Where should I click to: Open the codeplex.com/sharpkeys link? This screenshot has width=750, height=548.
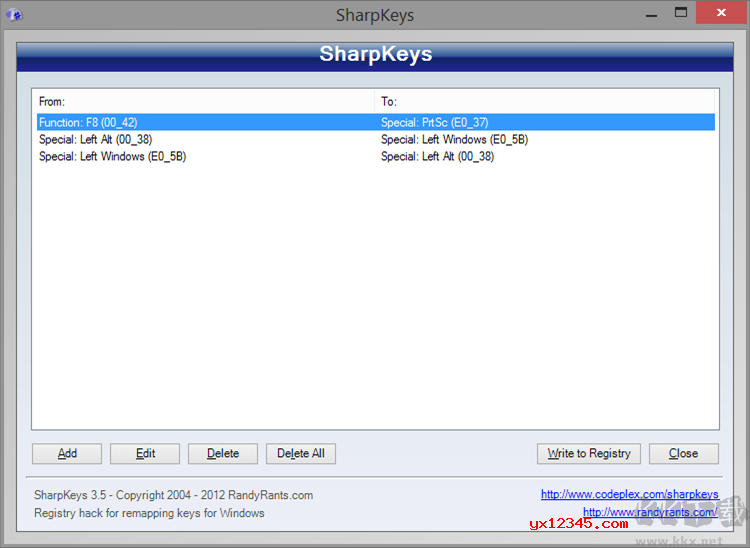pyautogui.click(x=629, y=494)
